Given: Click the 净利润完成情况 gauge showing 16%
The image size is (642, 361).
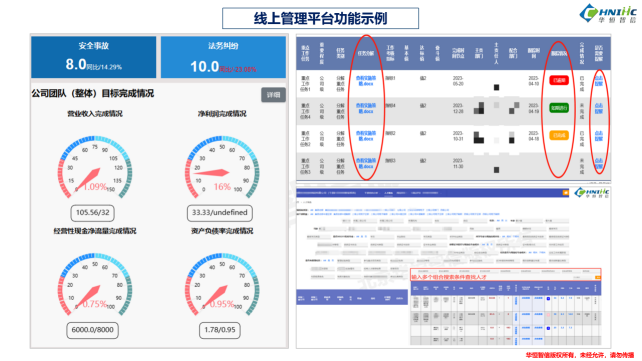Looking at the screenshot, I should 222,167.
